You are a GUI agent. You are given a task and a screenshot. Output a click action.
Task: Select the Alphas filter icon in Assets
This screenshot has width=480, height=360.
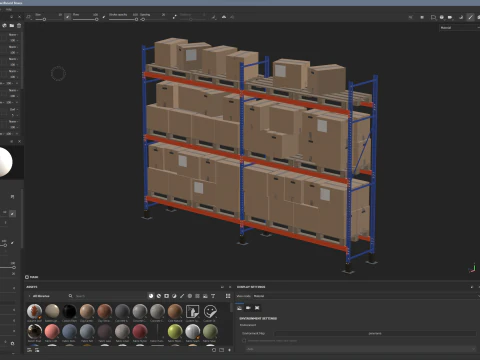click(x=190, y=296)
